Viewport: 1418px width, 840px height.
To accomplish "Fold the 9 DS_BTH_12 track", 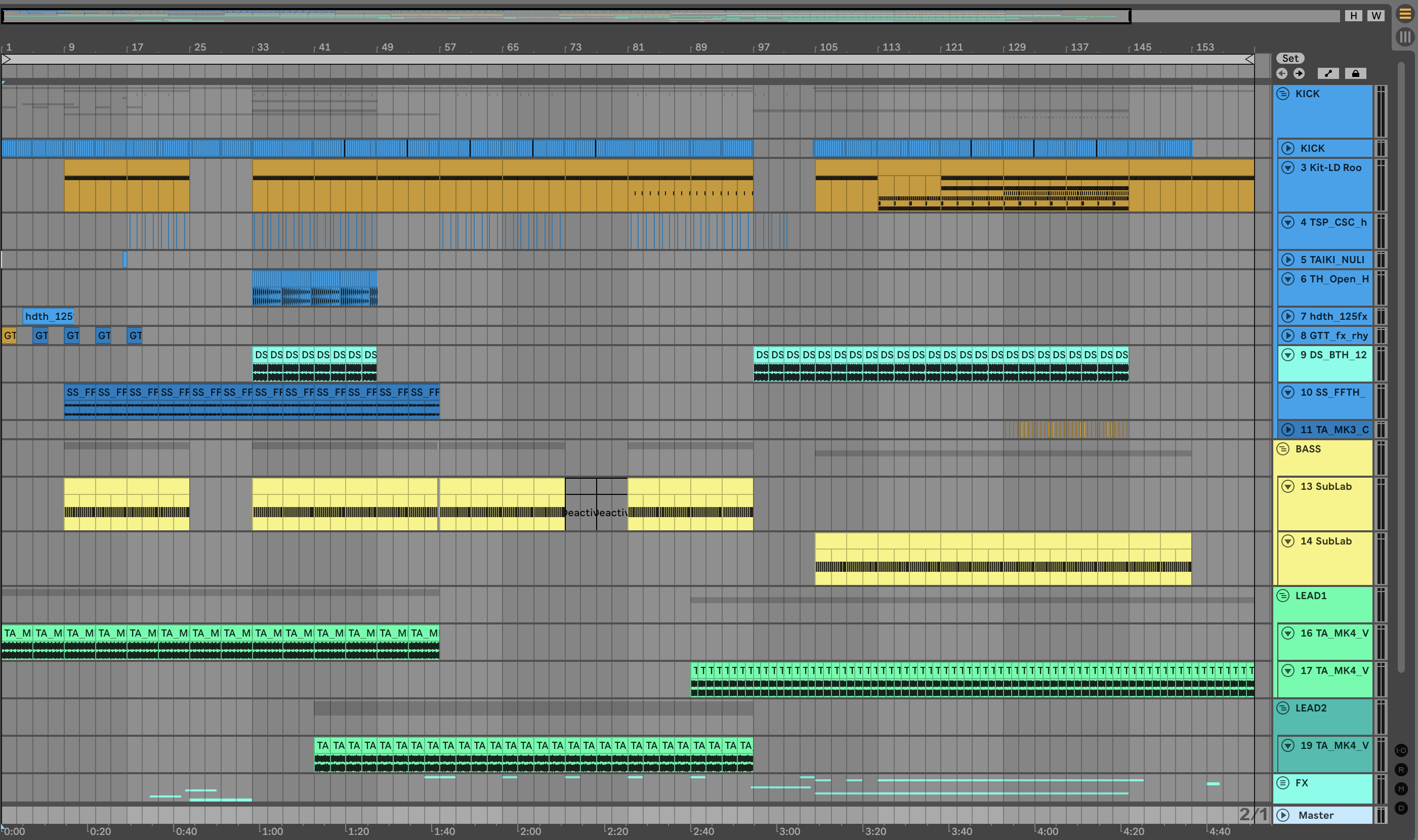I will tap(1288, 355).
